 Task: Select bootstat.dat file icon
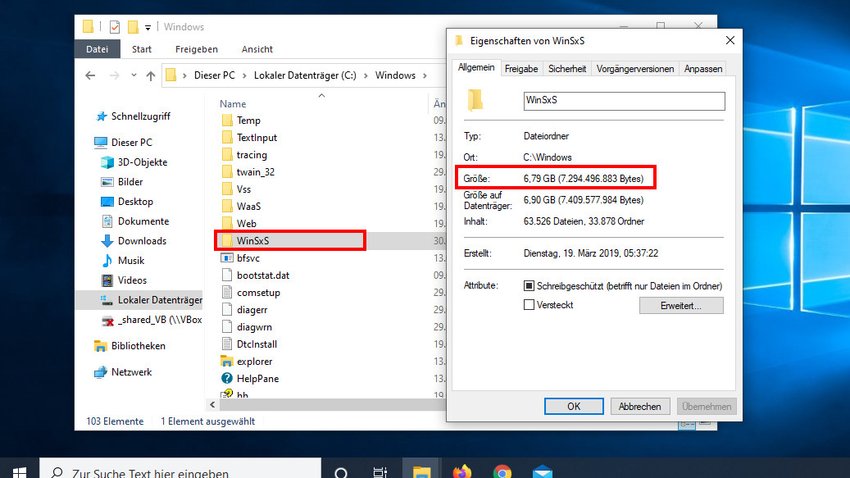pyautogui.click(x=227, y=275)
